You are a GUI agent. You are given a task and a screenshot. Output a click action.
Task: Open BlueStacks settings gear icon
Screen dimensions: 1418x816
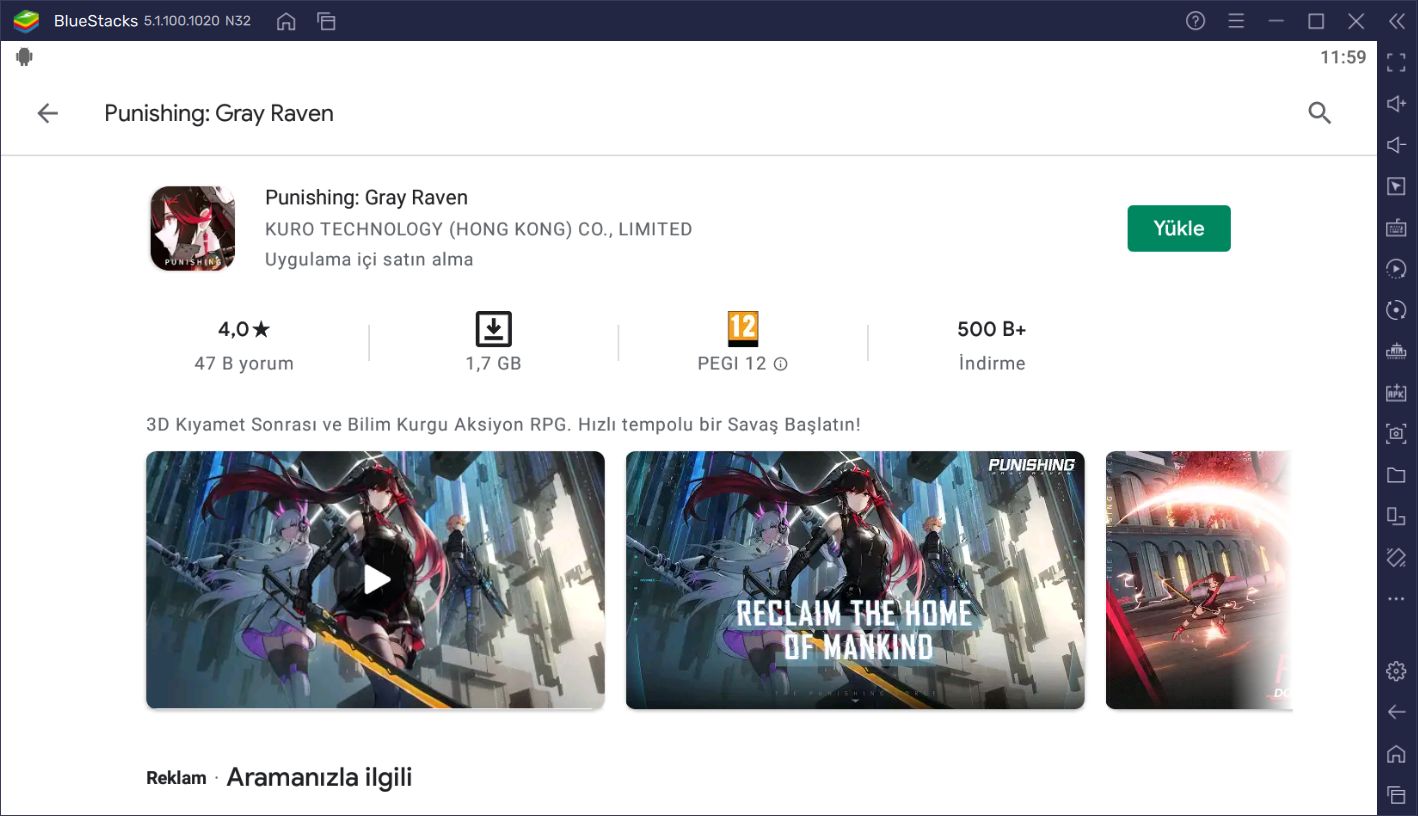[x=1396, y=671]
